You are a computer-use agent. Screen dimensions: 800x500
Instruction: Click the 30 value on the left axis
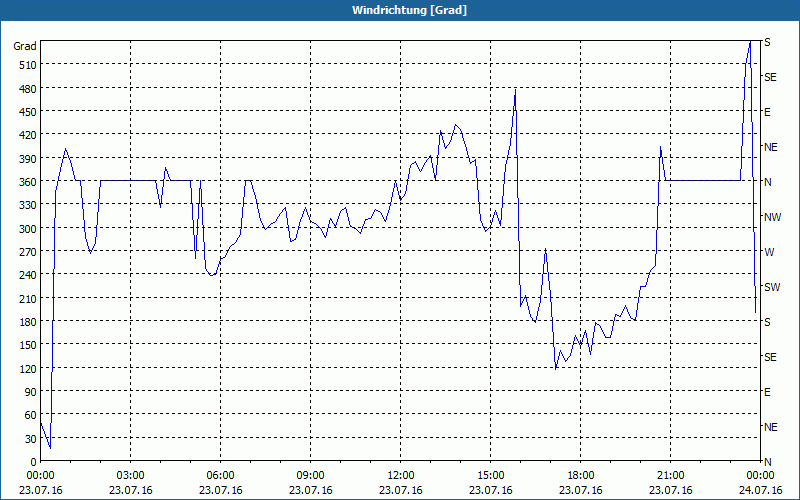pyautogui.click(x=31, y=439)
